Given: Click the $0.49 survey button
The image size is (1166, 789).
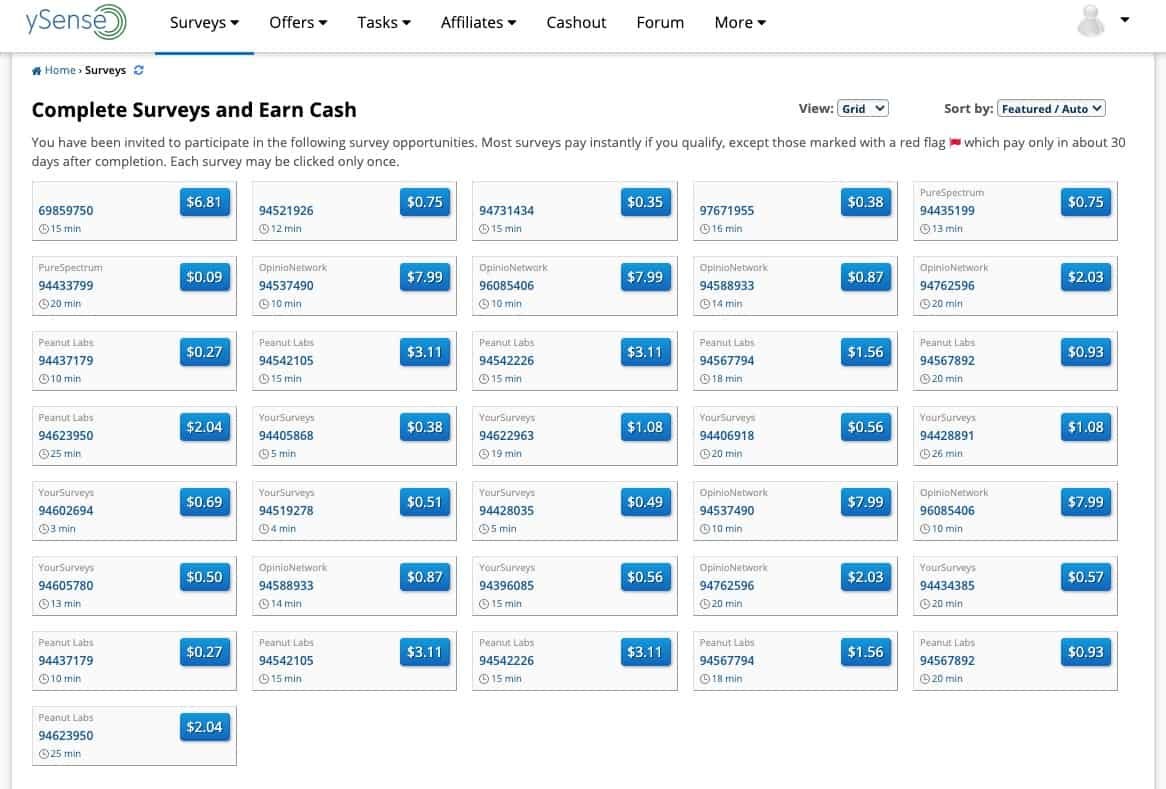Looking at the screenshot, I should pos(645,503).
